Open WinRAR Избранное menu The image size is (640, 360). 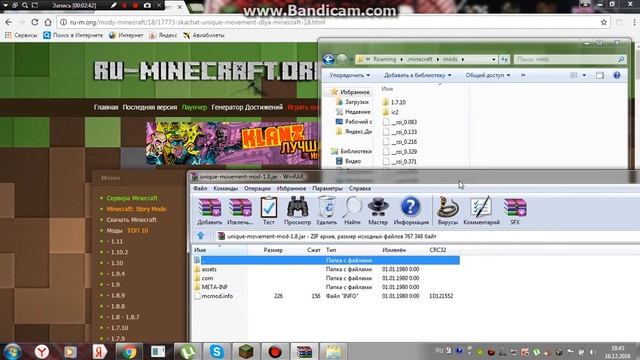[291, 188]
